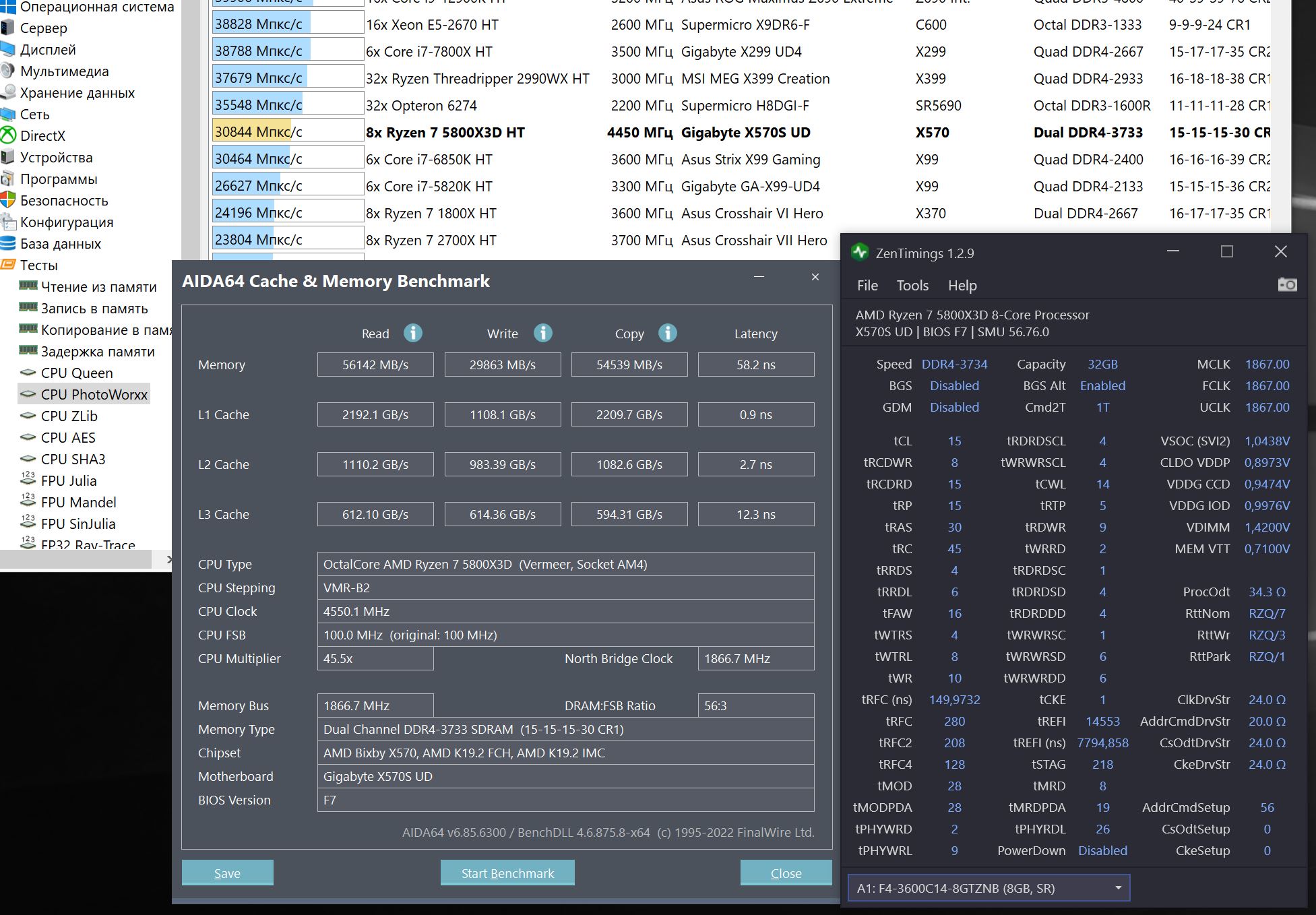Image resolution: width=1316 pixels, height=915 pixels.
Task: Click the Write info icon
Action: tap(542, 333)
